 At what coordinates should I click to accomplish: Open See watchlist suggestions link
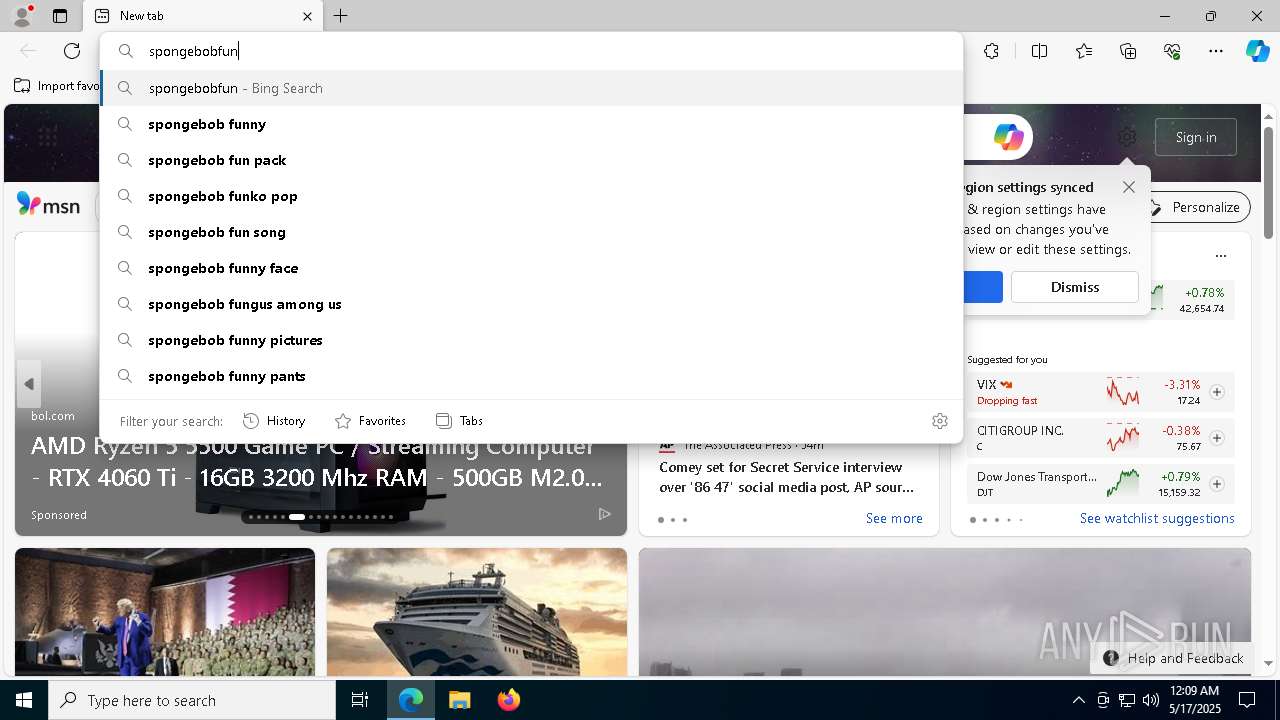coord(1157,518)
